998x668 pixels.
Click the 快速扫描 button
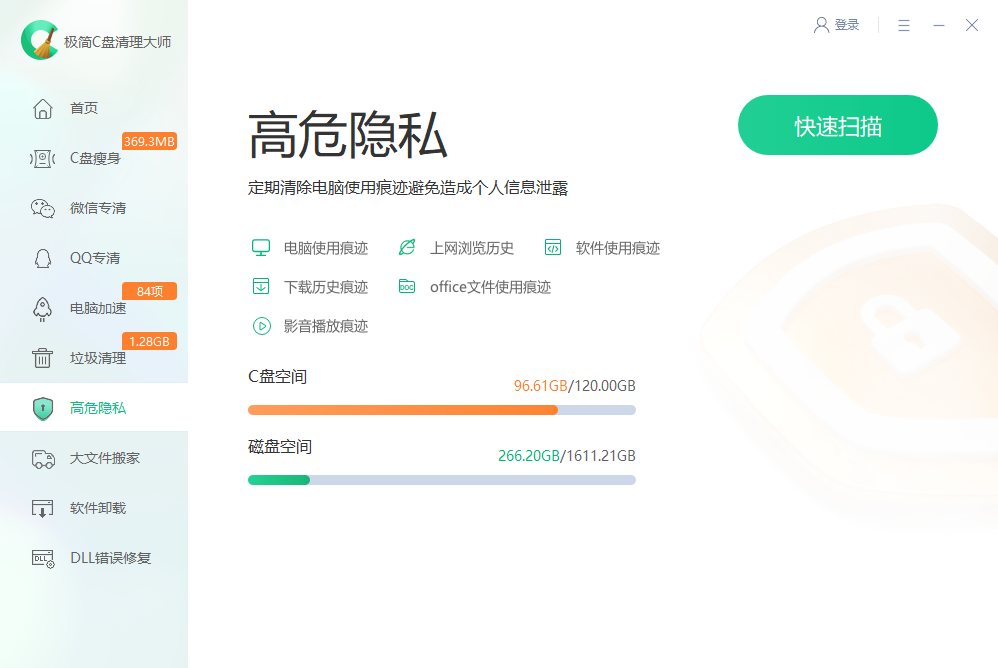(837, 125)
